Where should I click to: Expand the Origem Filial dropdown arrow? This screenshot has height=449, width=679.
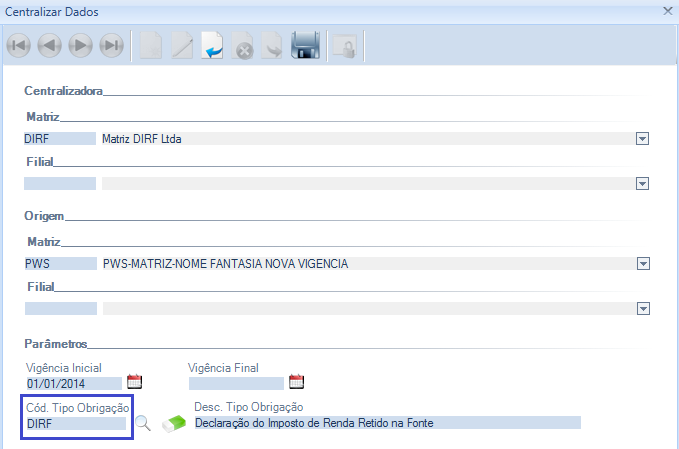(x=643, y=308)
